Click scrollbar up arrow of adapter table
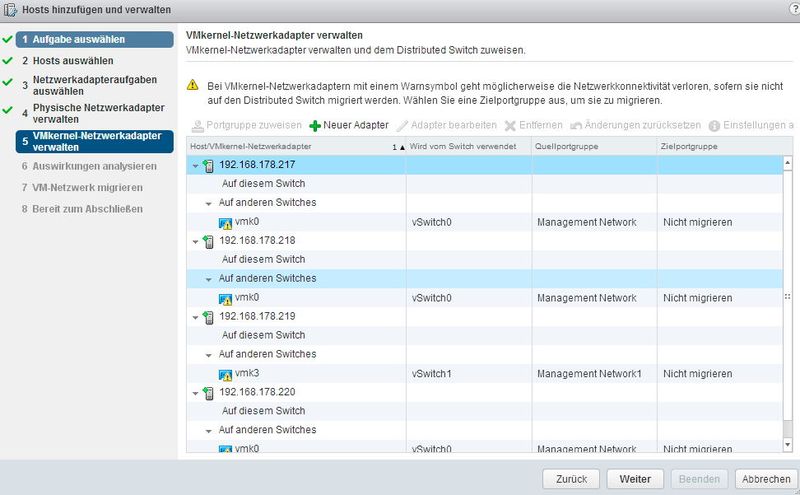Screen dimensions: 800x495 click(787, 163)
